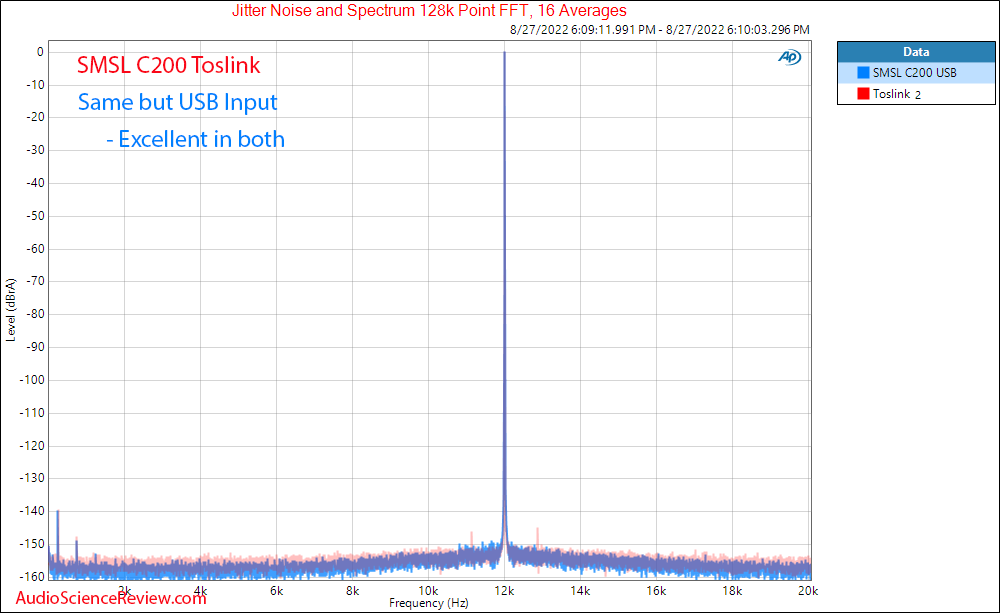This screenshot has height=613, width=1000.
Task: Click the Level (dBrA) axis label
Action: (x=10, y=310)
